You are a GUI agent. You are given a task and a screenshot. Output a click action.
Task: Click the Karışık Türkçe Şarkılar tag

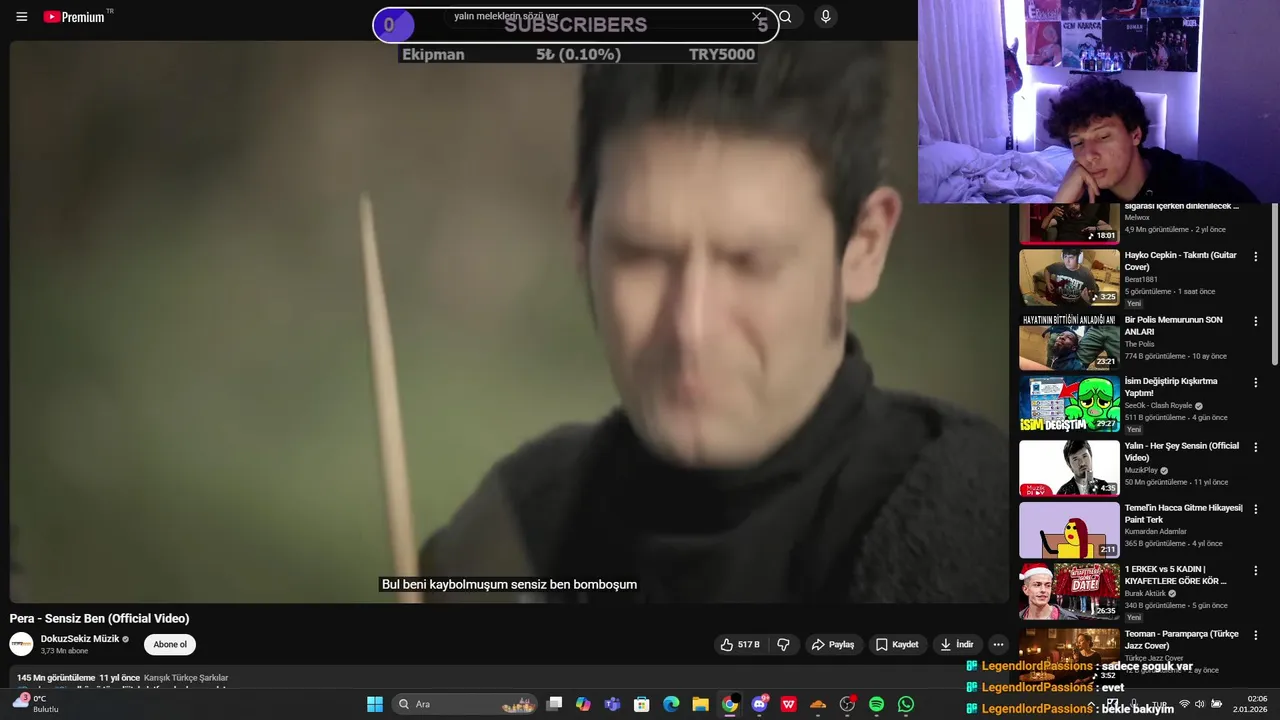[x=186, y=678]
